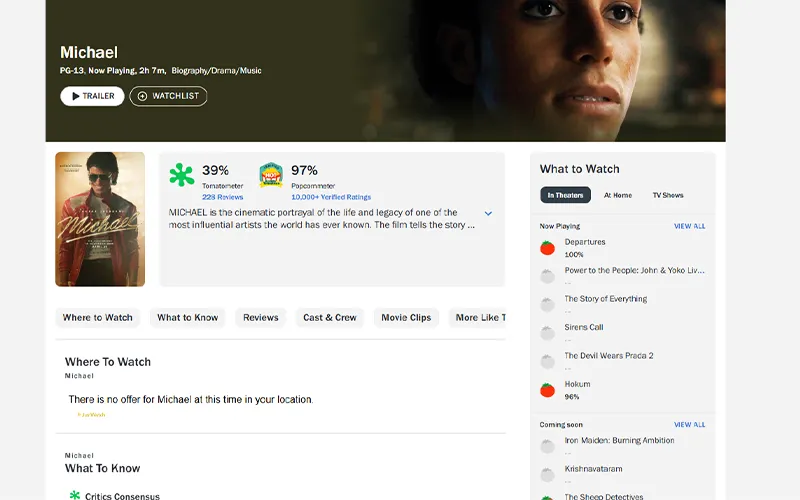Open 10,000+ Verified Ratings link
The width and height of the screenshot is (800, 500).
pyautogui.click(x=331, y=197)
